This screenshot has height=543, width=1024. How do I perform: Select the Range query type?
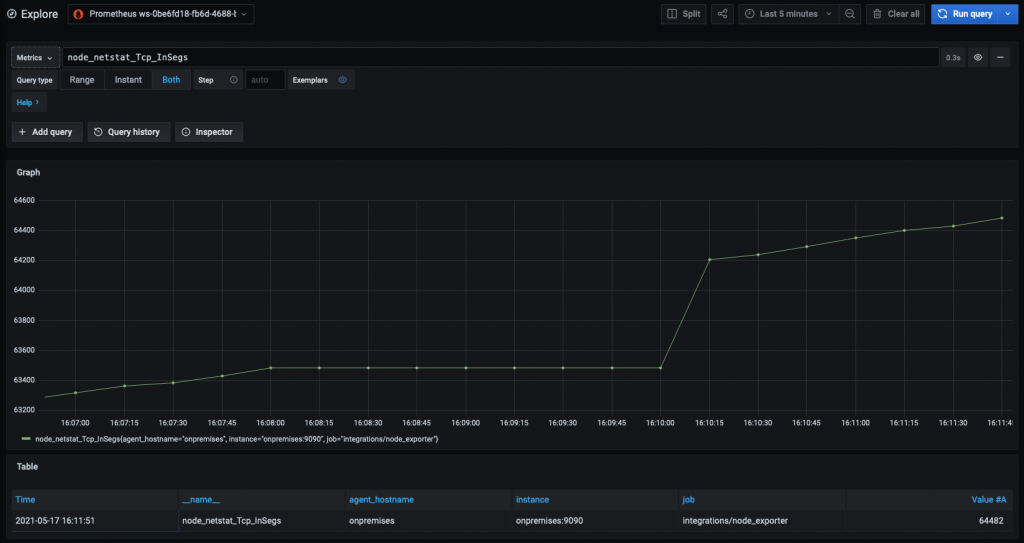point(82,80)
